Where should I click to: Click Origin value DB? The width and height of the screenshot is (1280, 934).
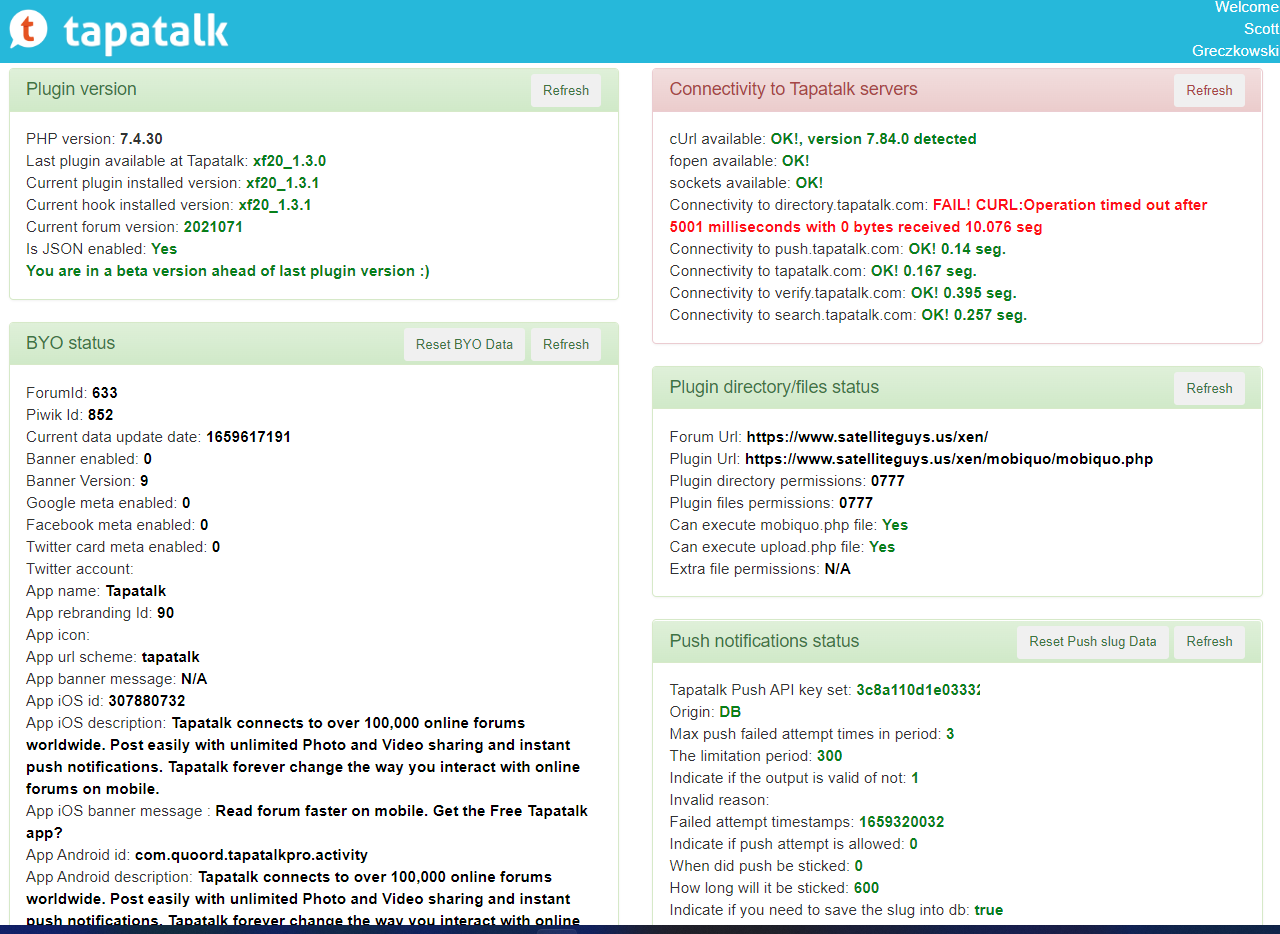(x=730, y=712)
